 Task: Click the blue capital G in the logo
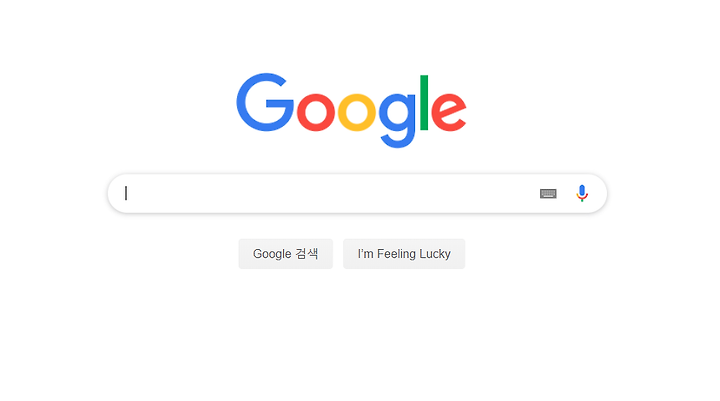click(265, 102)
